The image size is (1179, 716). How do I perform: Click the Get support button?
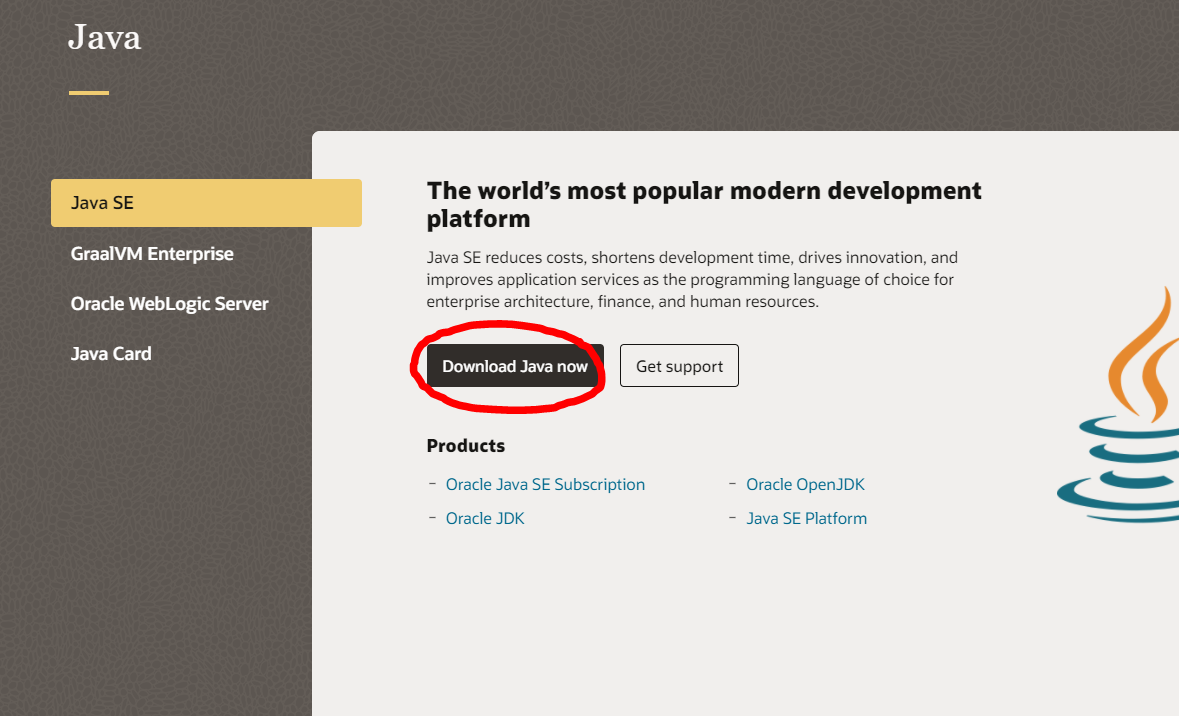tap(679, 366)
